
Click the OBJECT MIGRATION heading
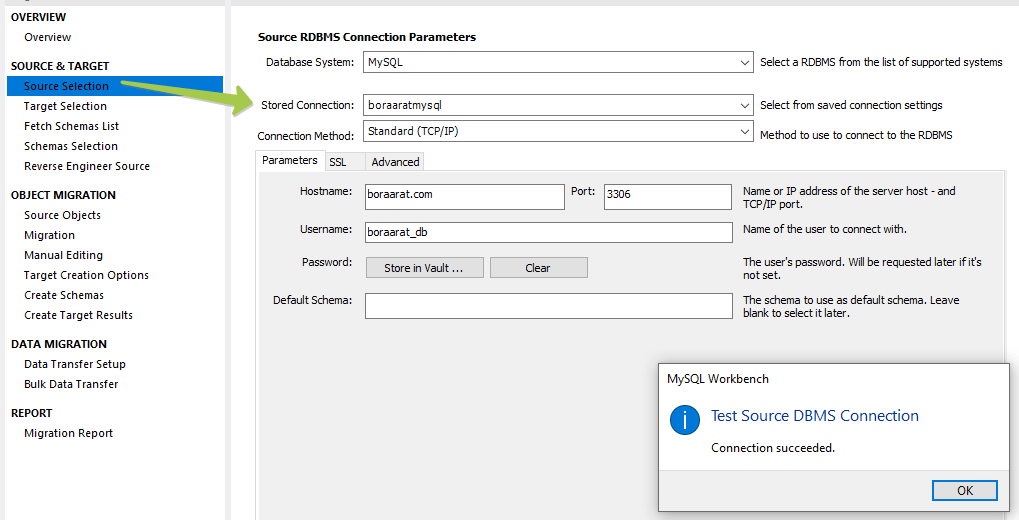[x=63, y=195]
